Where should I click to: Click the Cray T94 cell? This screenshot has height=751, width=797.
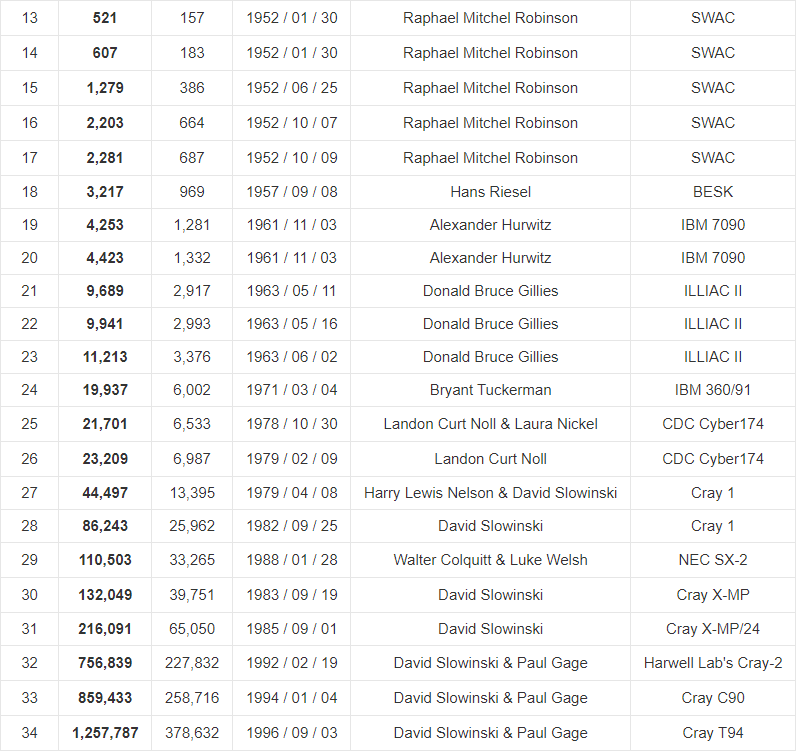coord(713,733)
